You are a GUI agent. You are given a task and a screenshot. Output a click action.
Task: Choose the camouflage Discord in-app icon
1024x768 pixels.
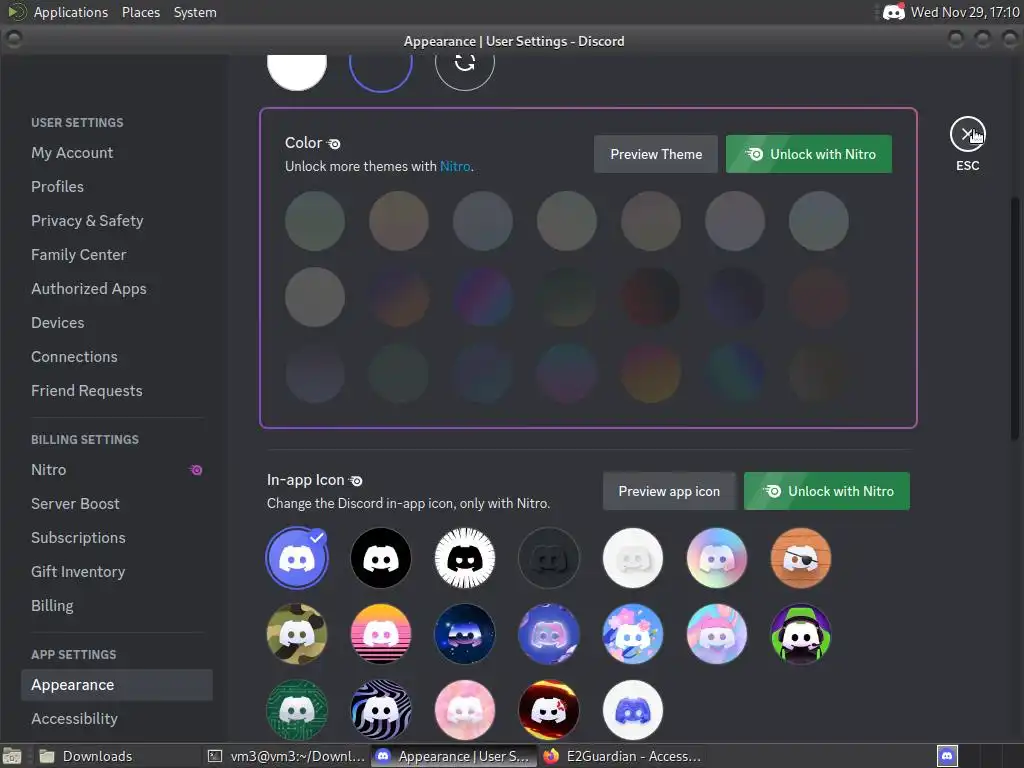297,634
